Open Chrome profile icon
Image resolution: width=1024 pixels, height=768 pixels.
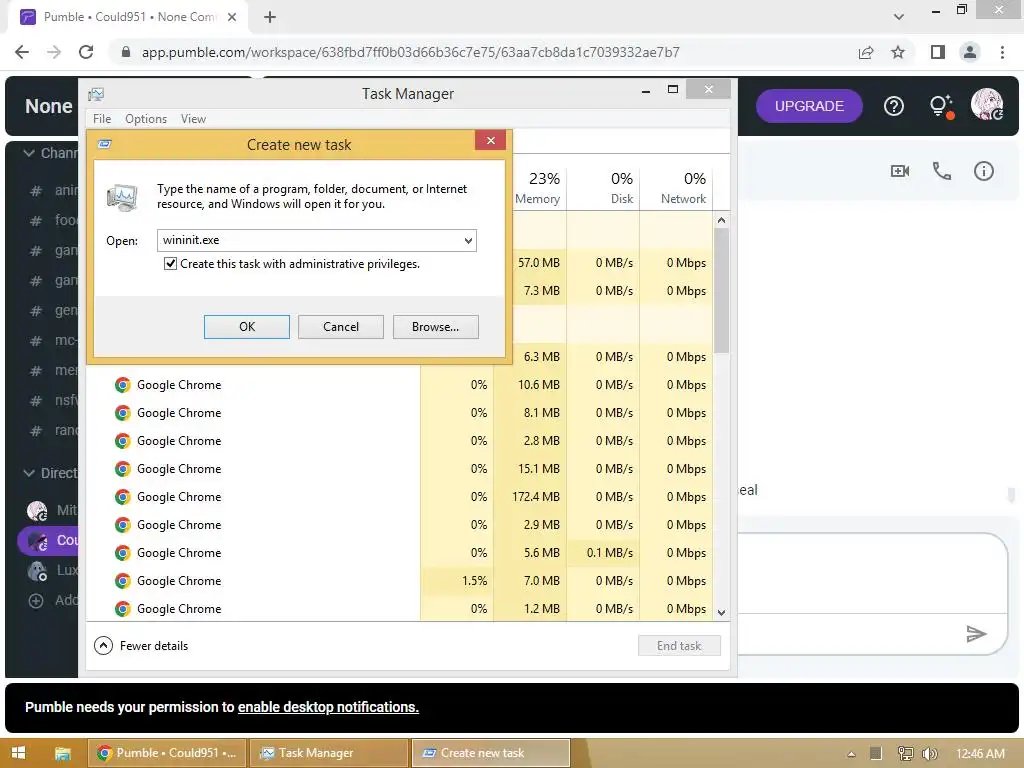pos(970,52)
